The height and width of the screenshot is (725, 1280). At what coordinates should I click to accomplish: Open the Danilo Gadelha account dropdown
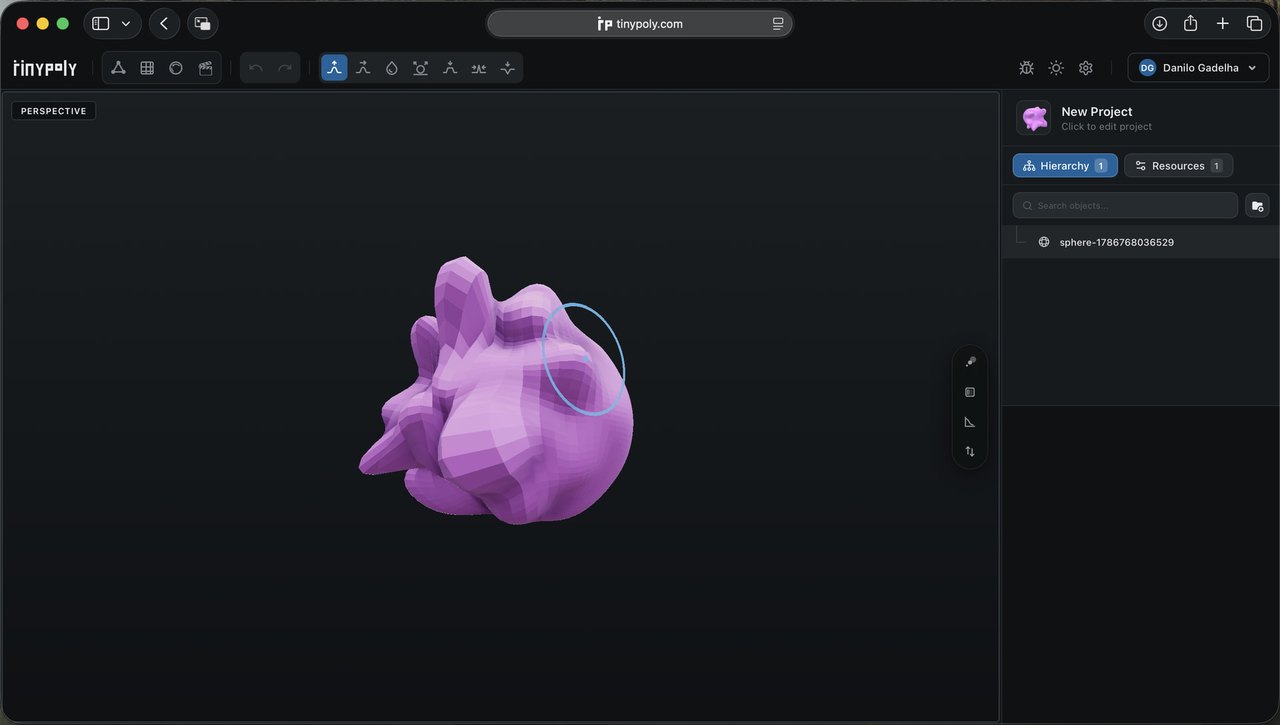(1198, 68)
